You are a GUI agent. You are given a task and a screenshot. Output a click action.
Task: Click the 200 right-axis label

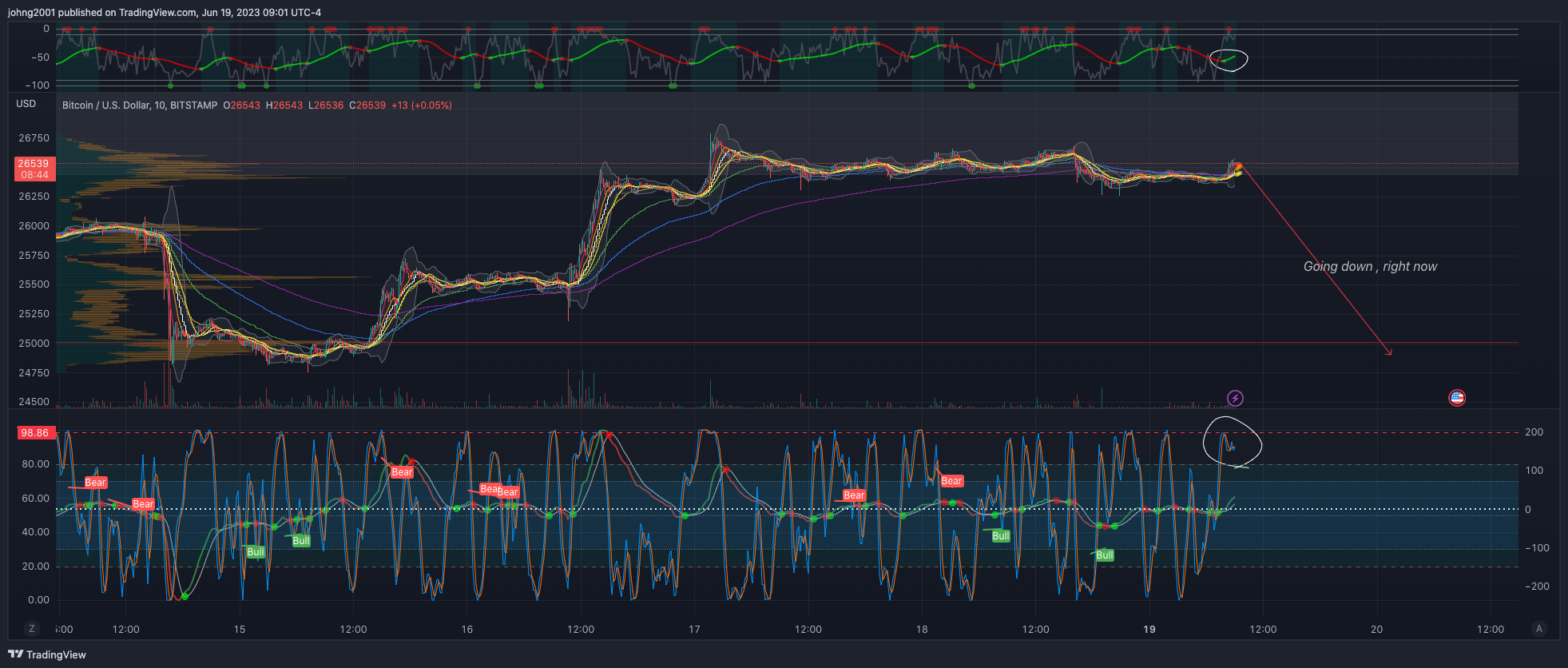(1534, 432)
